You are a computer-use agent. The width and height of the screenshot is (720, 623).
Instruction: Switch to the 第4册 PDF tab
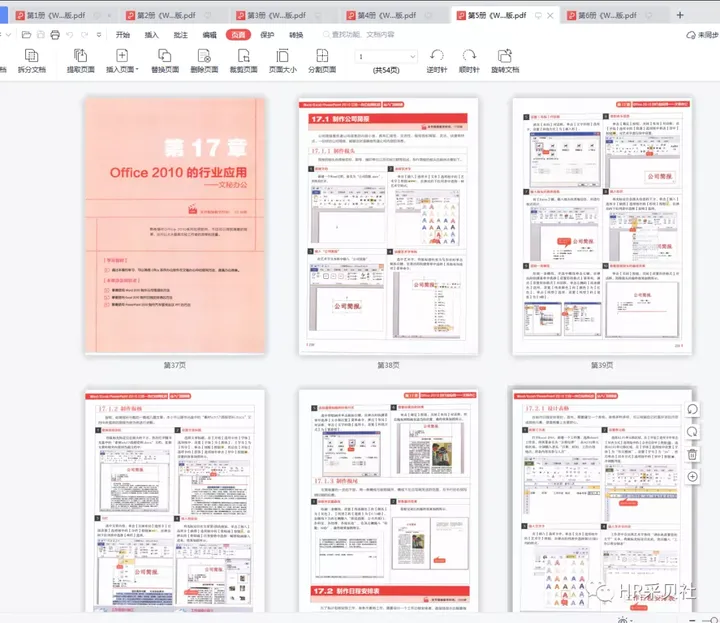[387, 15]
